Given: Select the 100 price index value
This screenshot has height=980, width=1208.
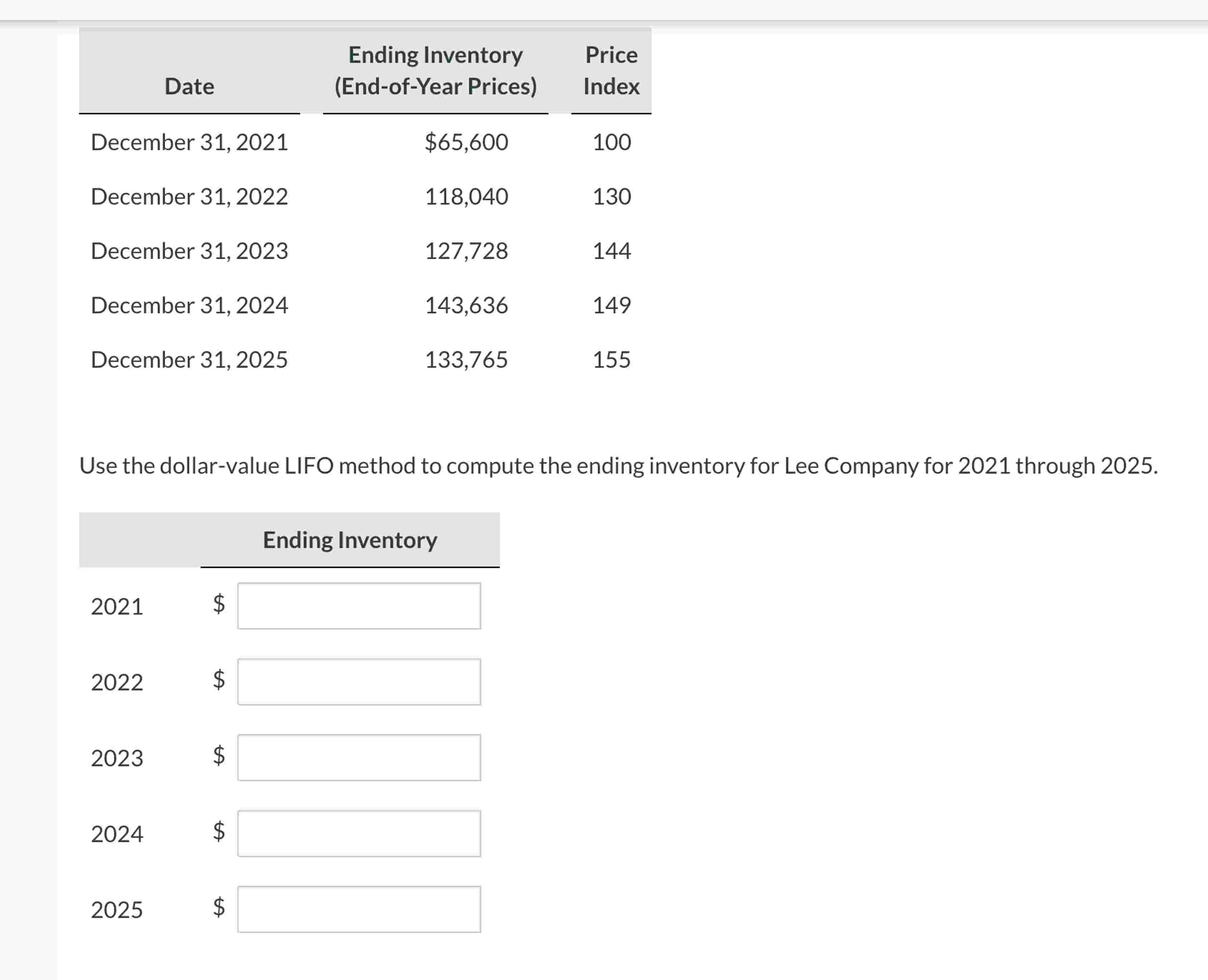Looking at the screenshot, I should point(612,142).
